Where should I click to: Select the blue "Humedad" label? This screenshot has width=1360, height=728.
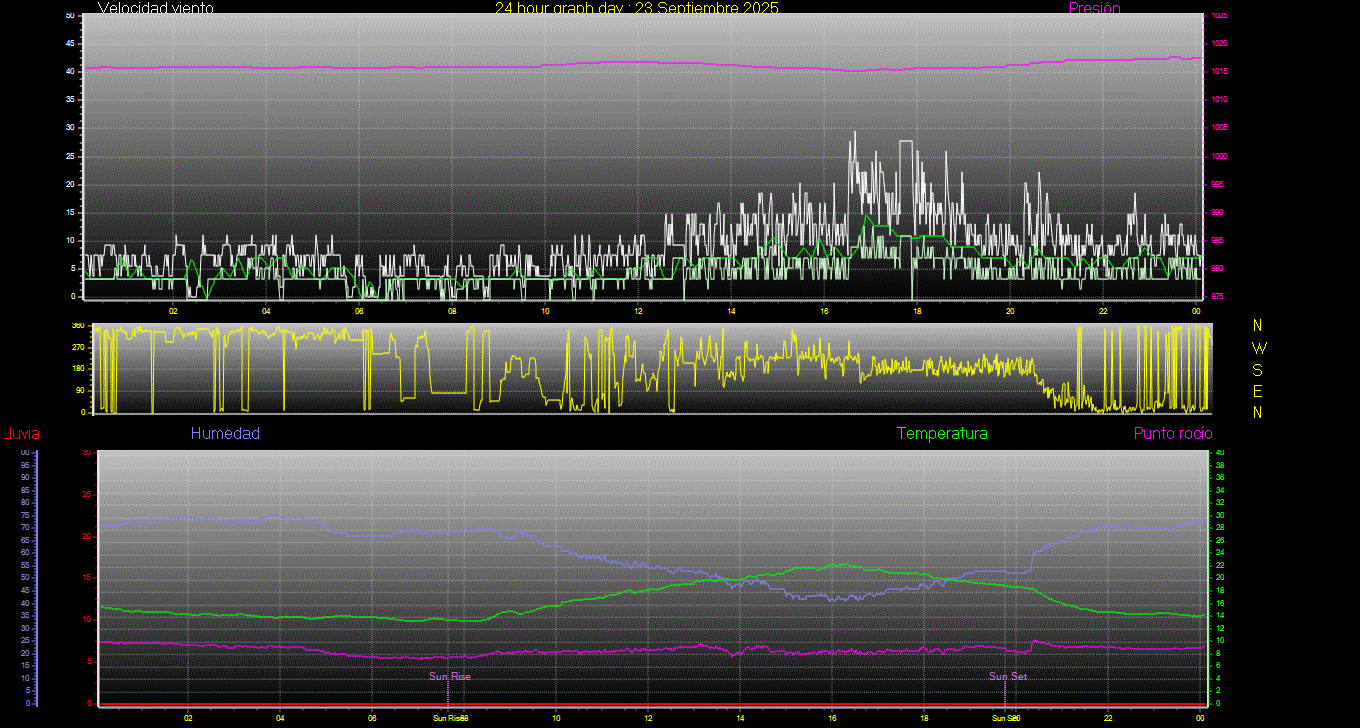click(225, 433)
